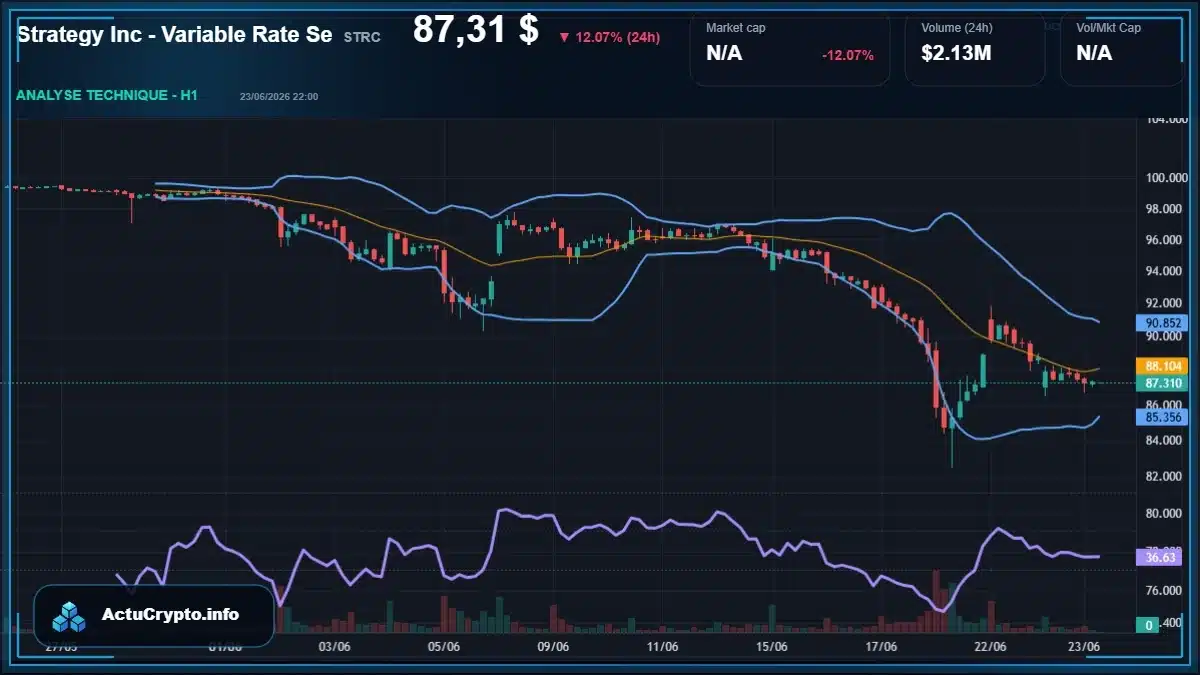
Task: Click the 94.000 price axis label
Action: click(1163, 271)
